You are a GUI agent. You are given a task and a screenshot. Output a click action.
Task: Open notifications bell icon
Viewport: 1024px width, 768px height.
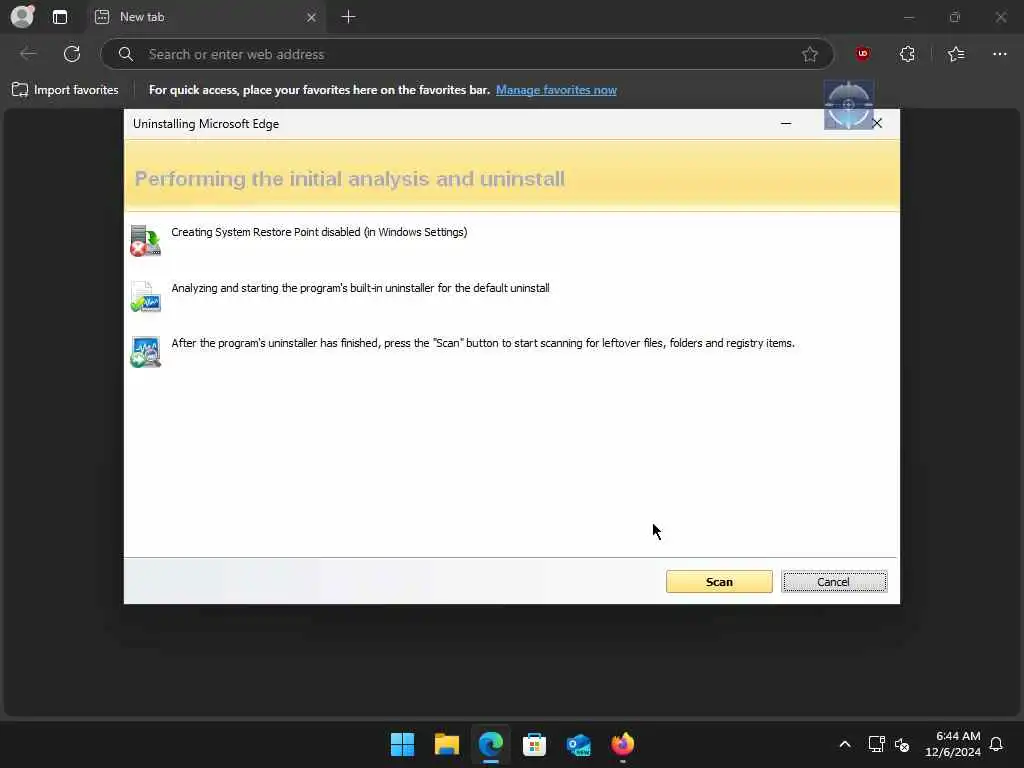[996, 744]
